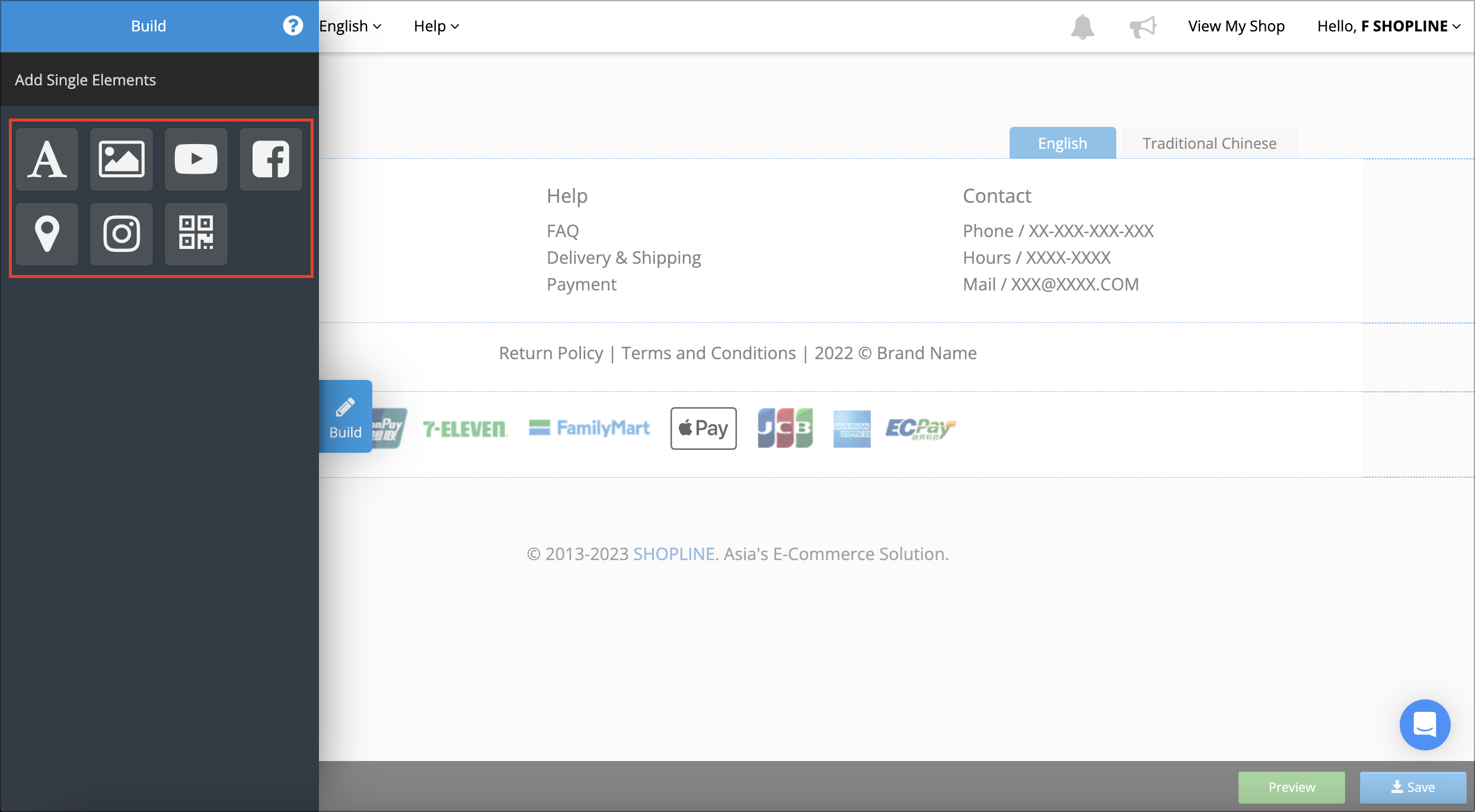Open Build panel help question mark
The image size is (1475, 812).
[293, 25]
